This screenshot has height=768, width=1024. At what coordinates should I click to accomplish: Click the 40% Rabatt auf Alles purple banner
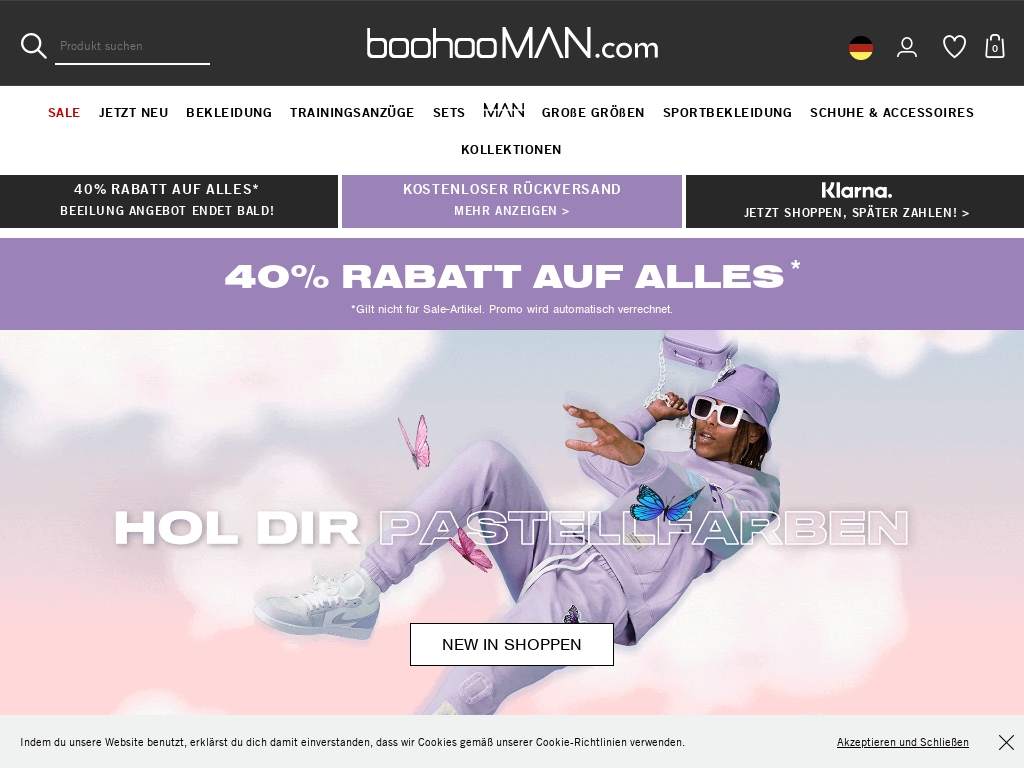pos(512,284)
